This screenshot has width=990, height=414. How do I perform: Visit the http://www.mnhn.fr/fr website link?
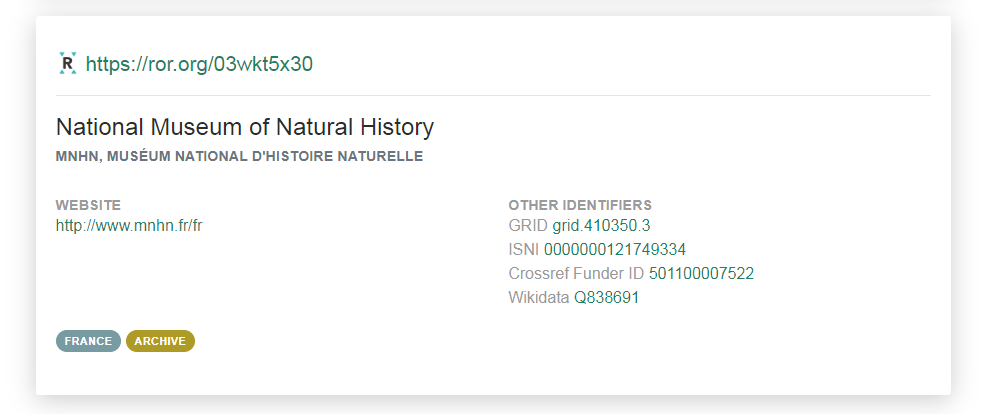pyautogui.click(x=129, y=225)
